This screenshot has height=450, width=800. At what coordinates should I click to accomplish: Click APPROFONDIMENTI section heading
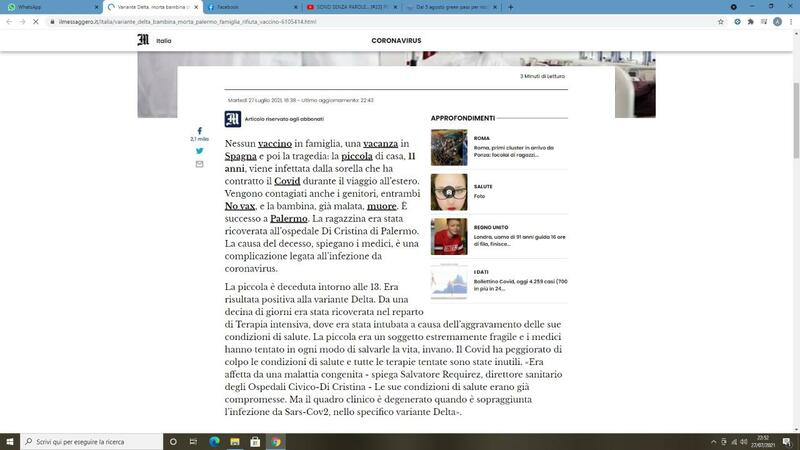463,118
